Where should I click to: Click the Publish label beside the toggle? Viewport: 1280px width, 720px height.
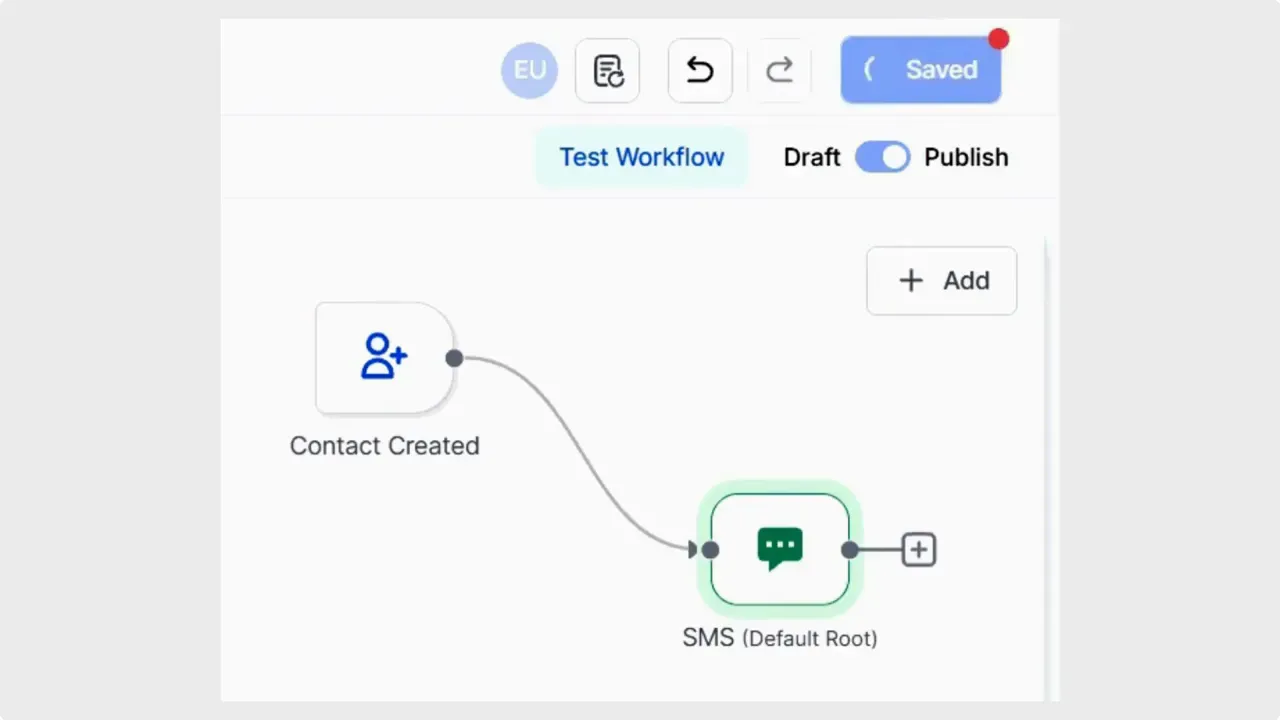click(x=966, y=157)
